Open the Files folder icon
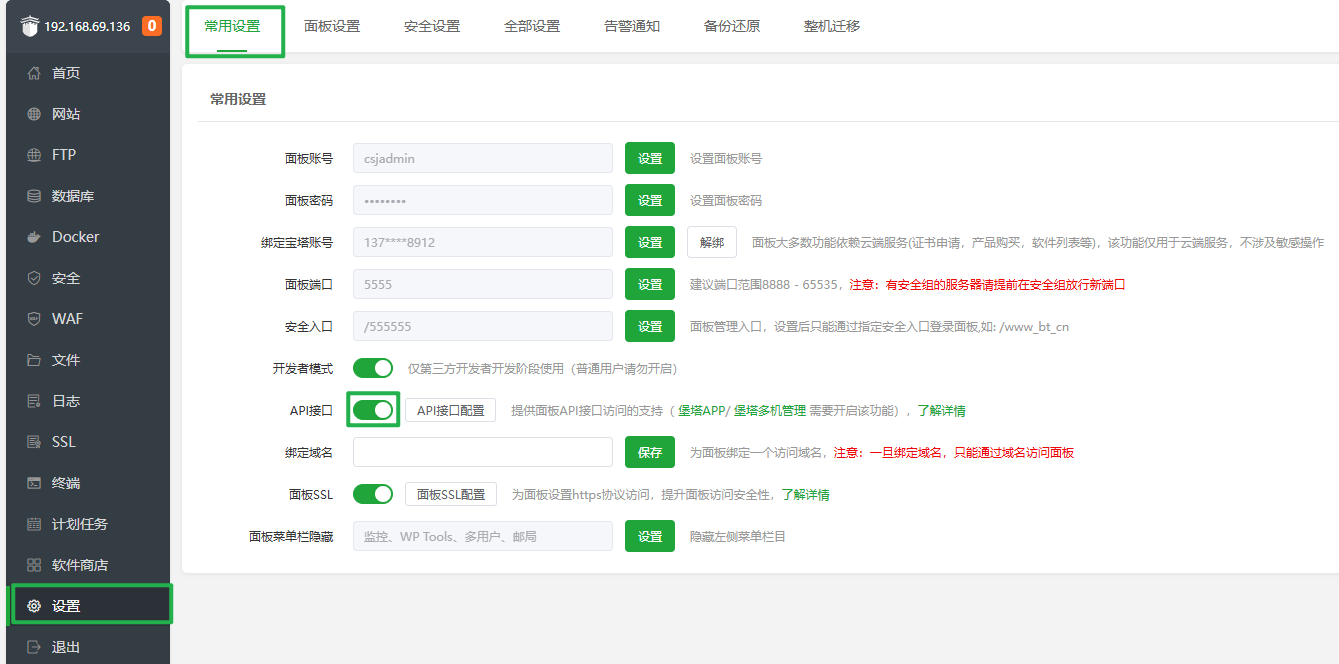1339x664 pixels. 34,360
